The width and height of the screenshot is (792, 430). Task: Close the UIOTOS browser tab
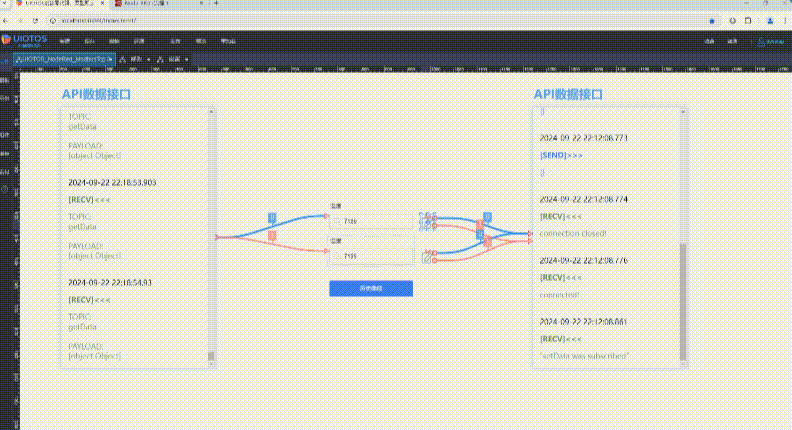(103, 4)
